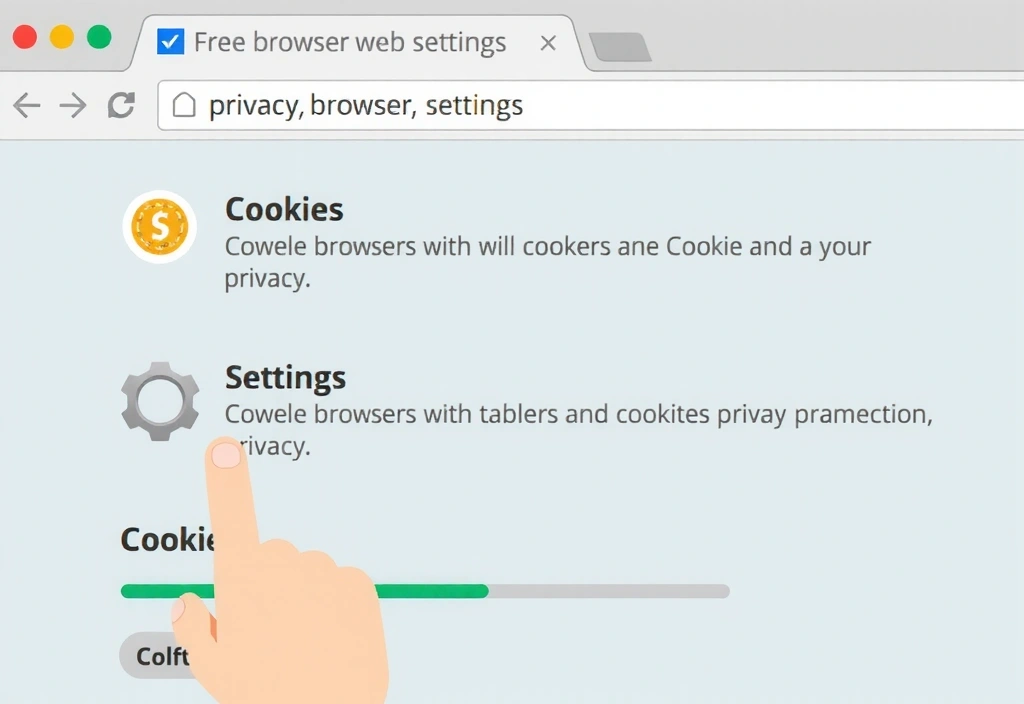Click the forward navigation arrow
Viewport: 1024px width, 704px height.
[x=73, y=105]
